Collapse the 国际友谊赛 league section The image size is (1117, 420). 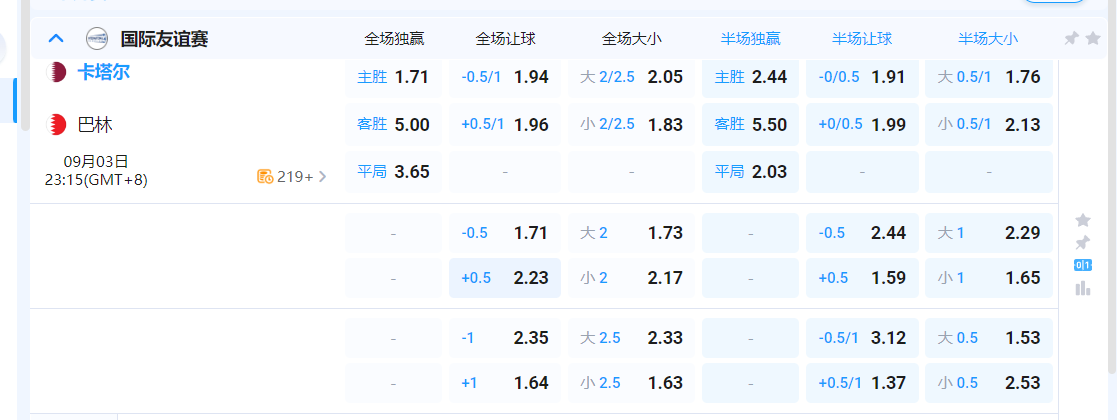[x=56, y=39]
